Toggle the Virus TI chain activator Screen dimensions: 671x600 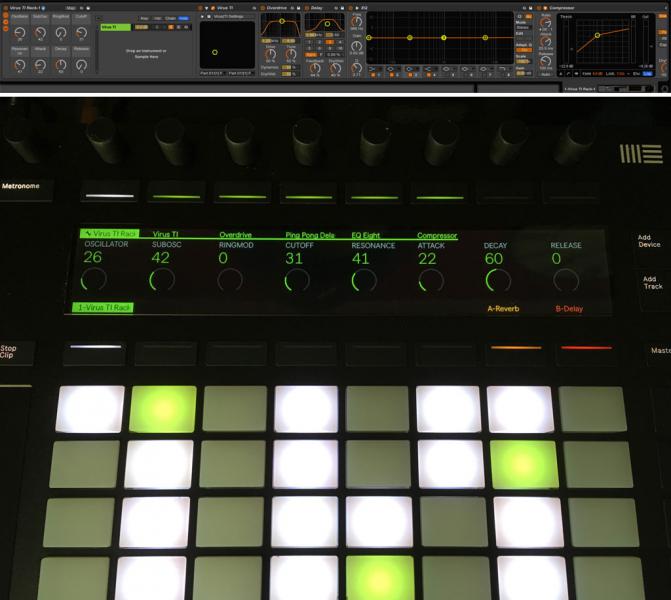point(171,27)
